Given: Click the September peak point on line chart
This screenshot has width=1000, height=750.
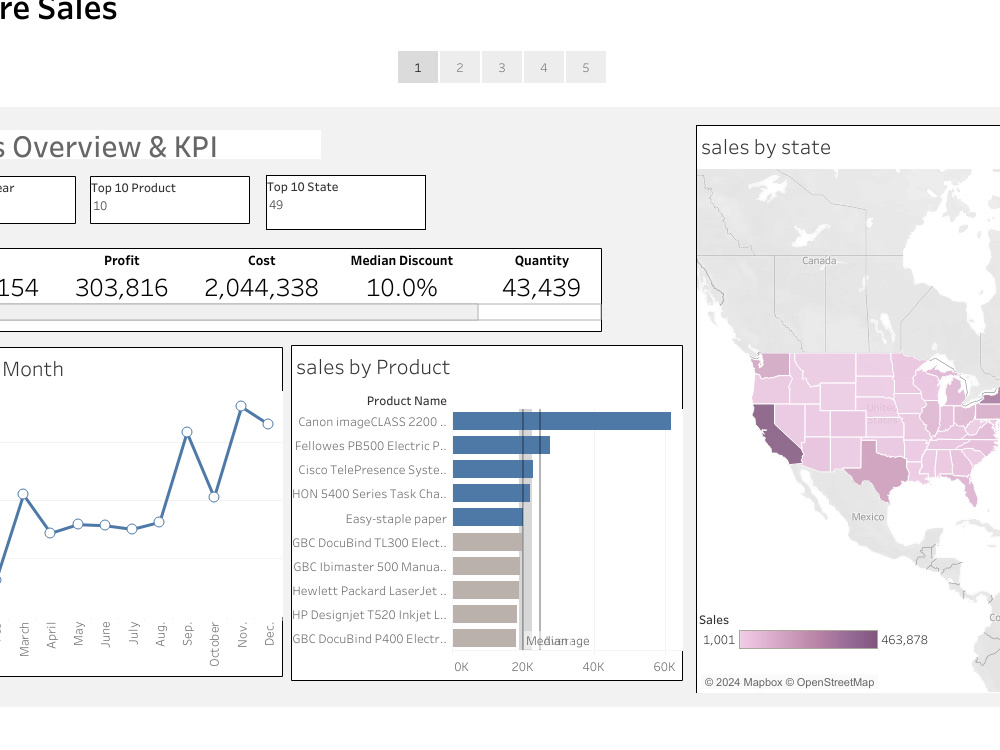Looking at the screenshot, I should (x=187, y=432).
